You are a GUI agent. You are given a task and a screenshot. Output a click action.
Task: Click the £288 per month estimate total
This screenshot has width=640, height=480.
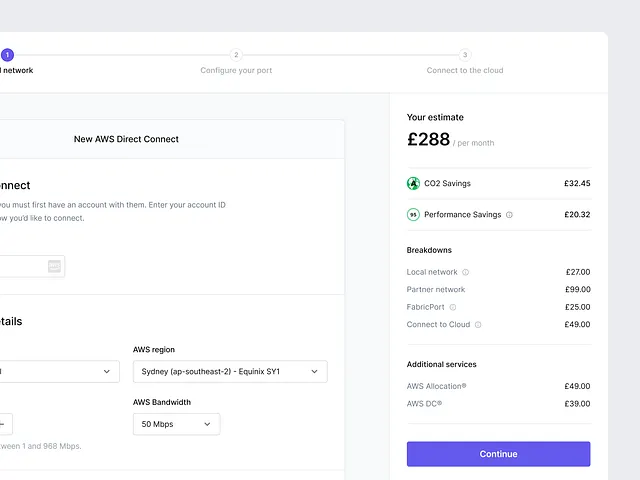(429, 140)
